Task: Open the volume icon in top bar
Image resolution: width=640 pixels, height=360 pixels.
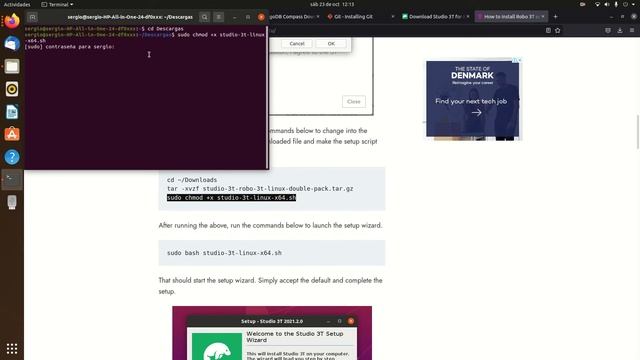Action: tap(607, 4)
